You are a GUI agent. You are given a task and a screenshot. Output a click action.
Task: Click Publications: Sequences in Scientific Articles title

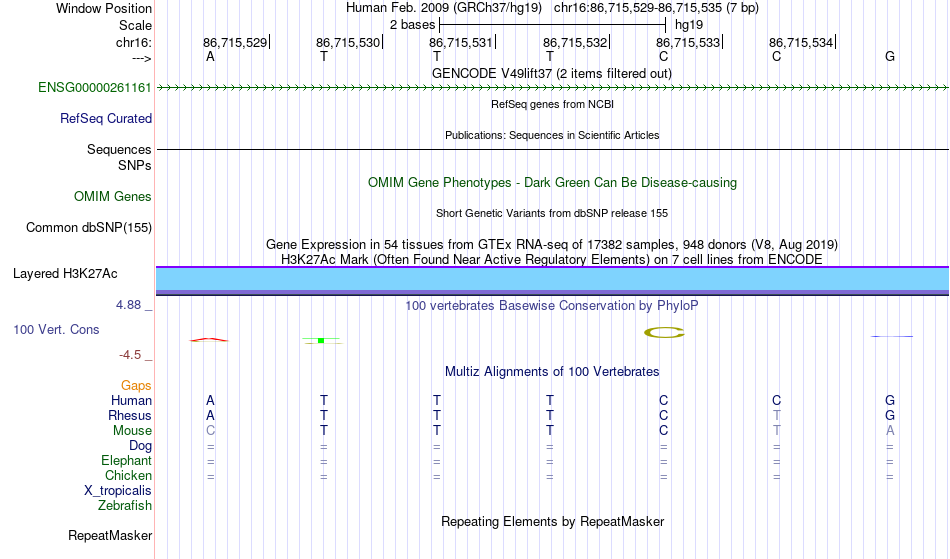point(552,135)
